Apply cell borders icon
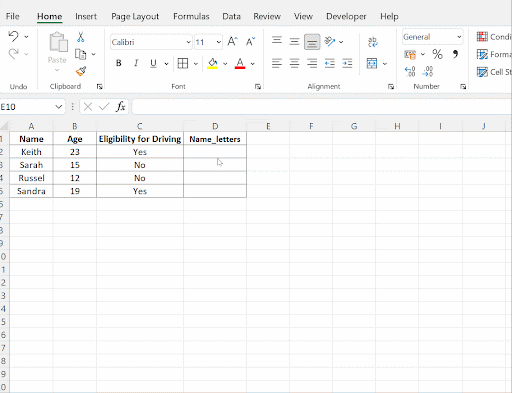The height and width of the screenshot is (393, 512). 183,63
